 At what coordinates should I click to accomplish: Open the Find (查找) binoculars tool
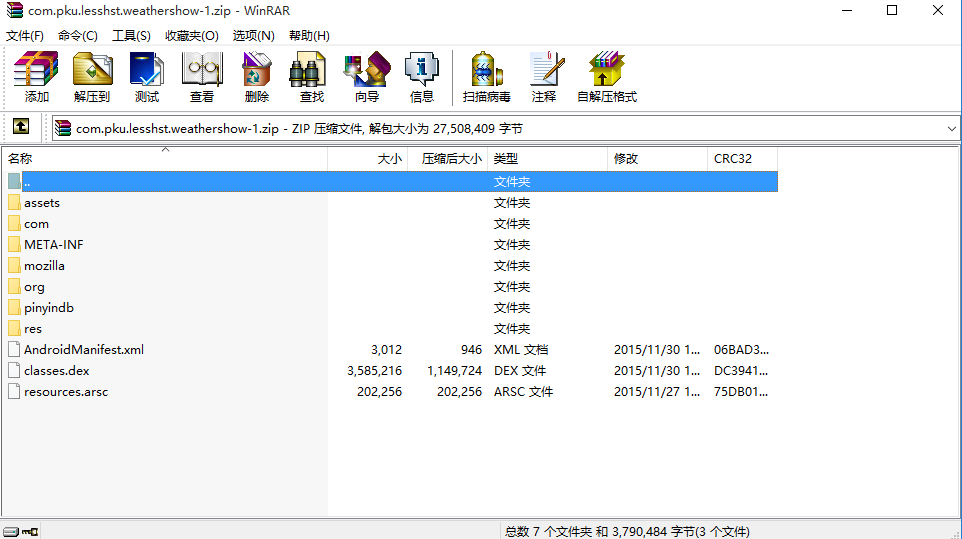[x=312, y=77]
